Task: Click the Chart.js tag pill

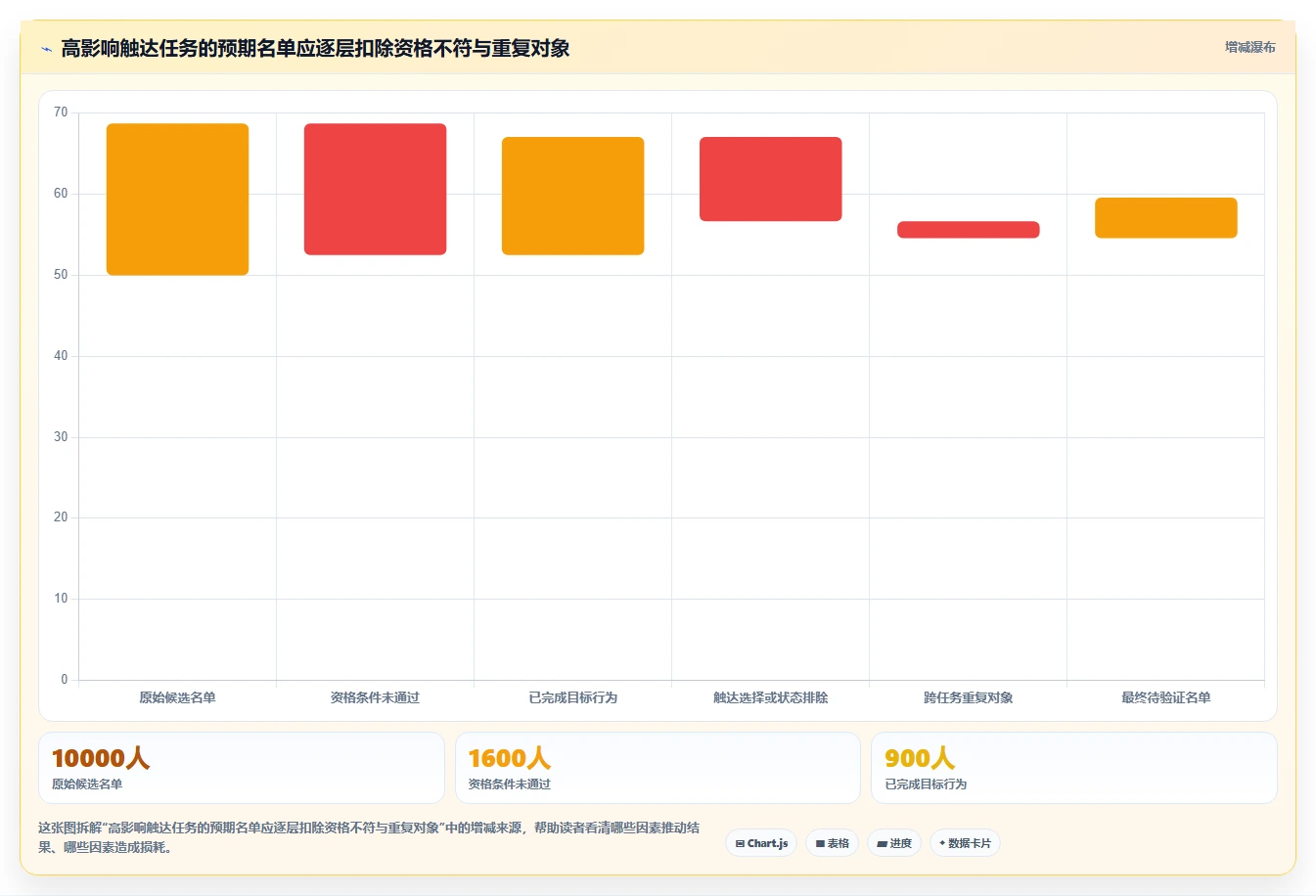Action: tap(761, 843)
